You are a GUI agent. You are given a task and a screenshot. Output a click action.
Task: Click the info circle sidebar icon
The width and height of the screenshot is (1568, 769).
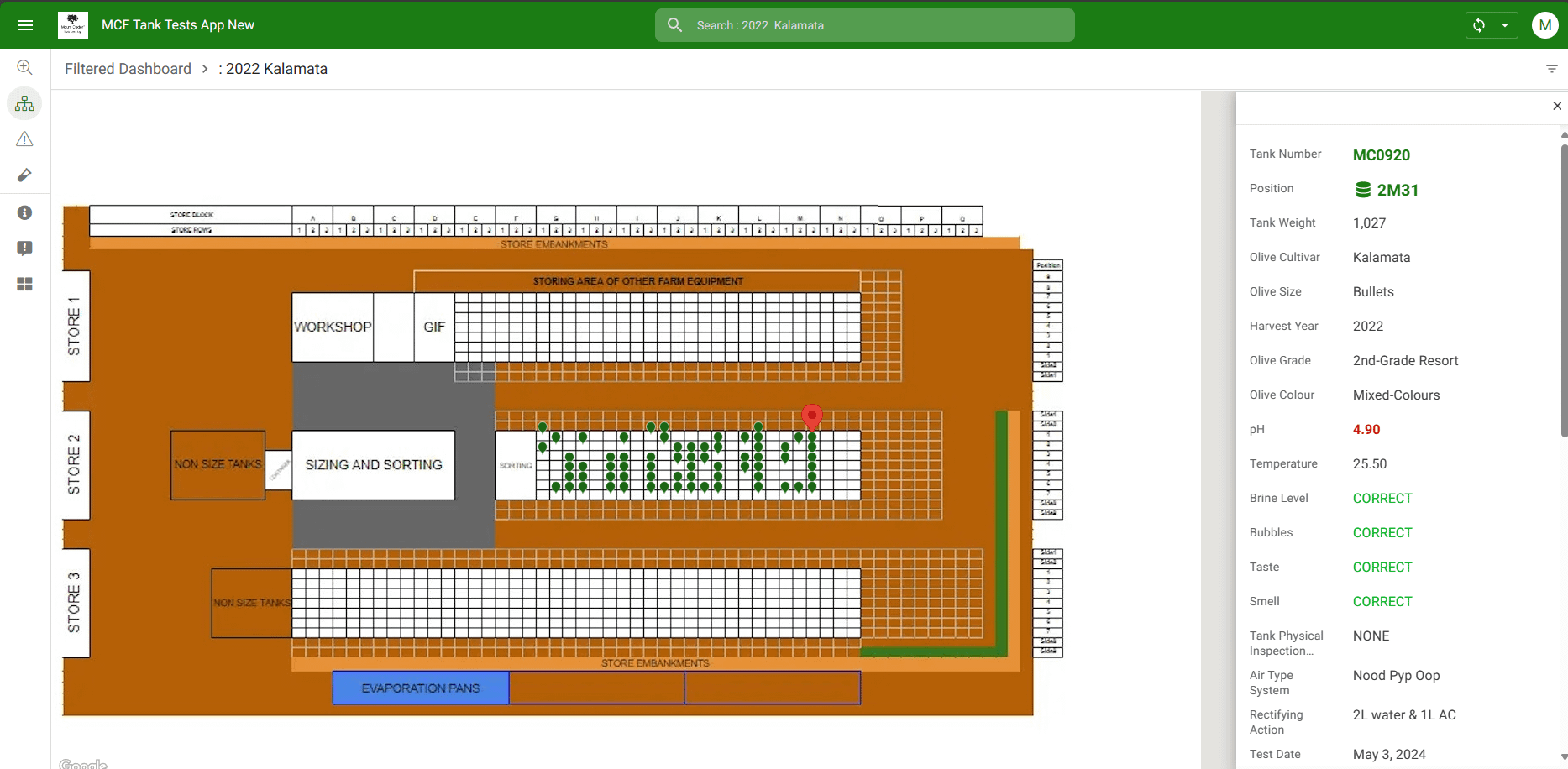25,212
